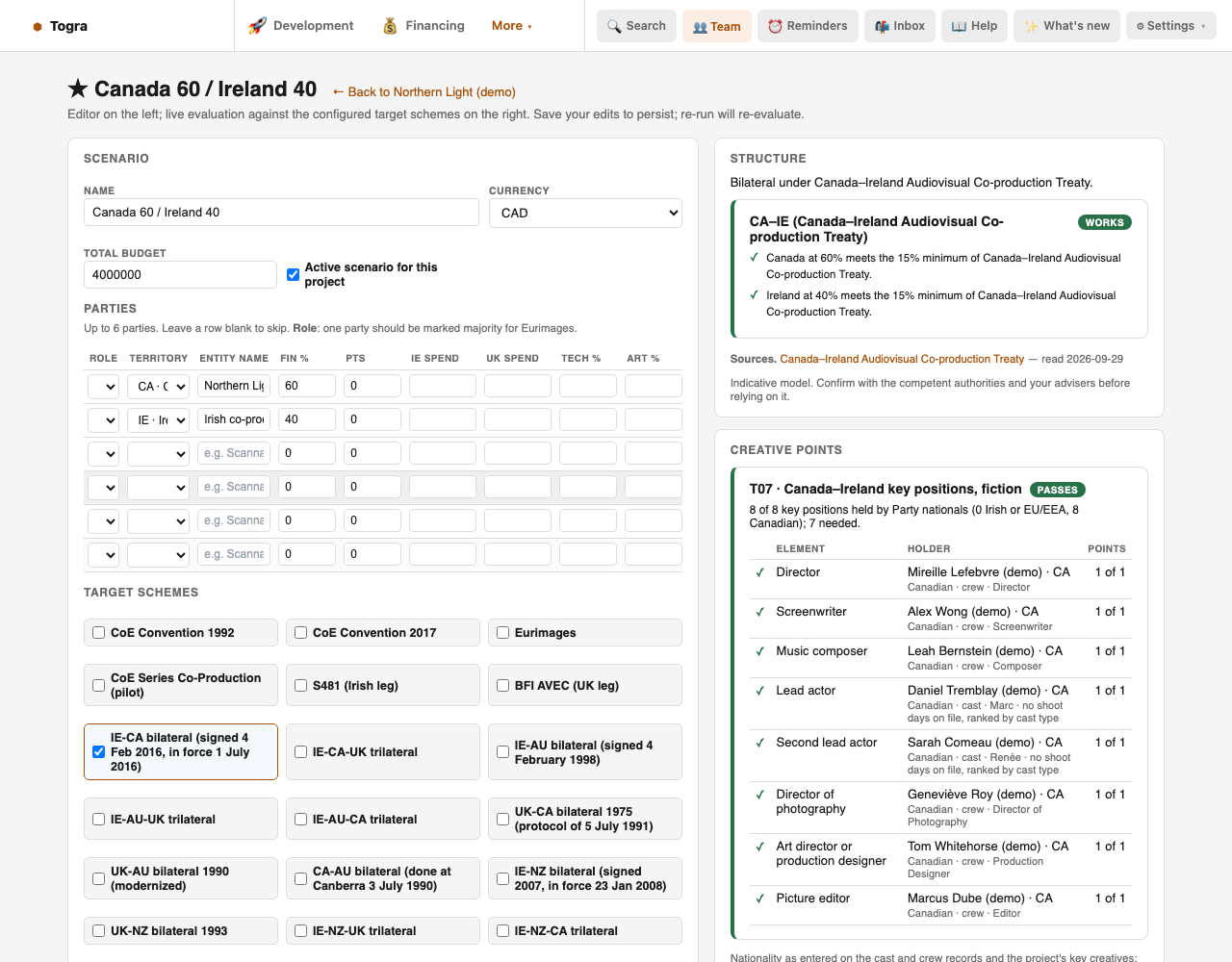1232x962 pixels.
Task: Open the Help page
Action: [974, 26]
